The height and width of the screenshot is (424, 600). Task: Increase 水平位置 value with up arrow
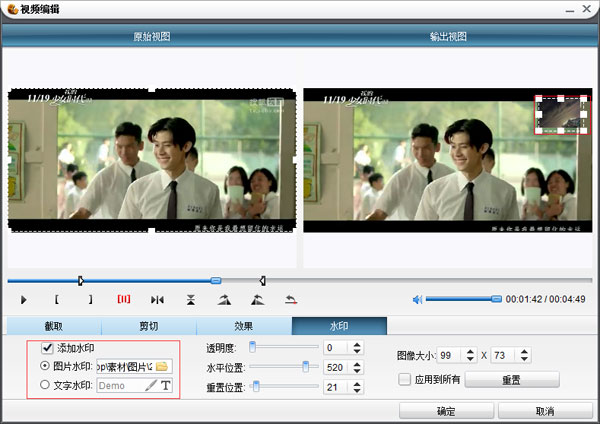(x=357, y=365)
